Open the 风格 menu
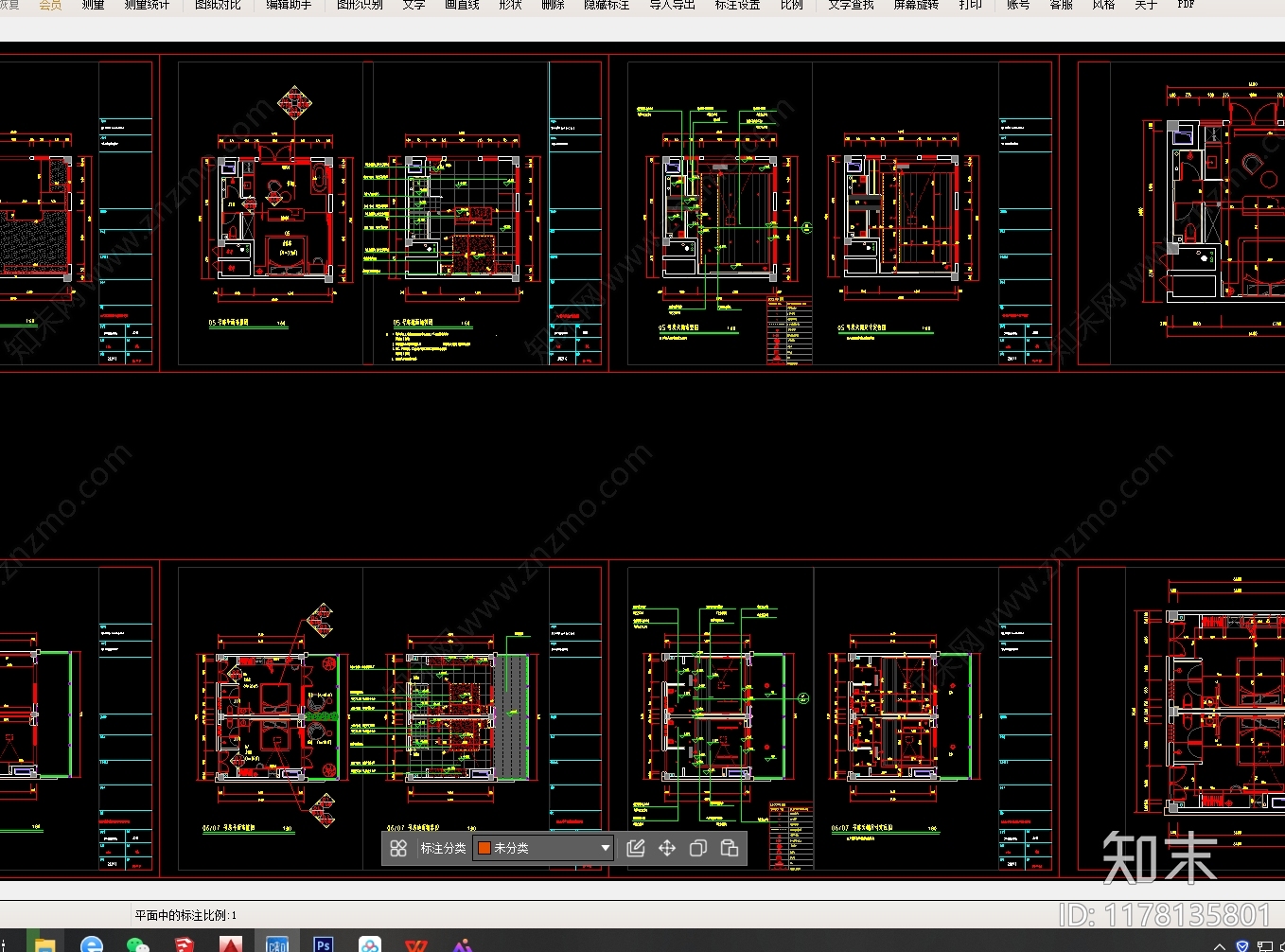This screenshot has height=952, width=1285. [1103, 5]
